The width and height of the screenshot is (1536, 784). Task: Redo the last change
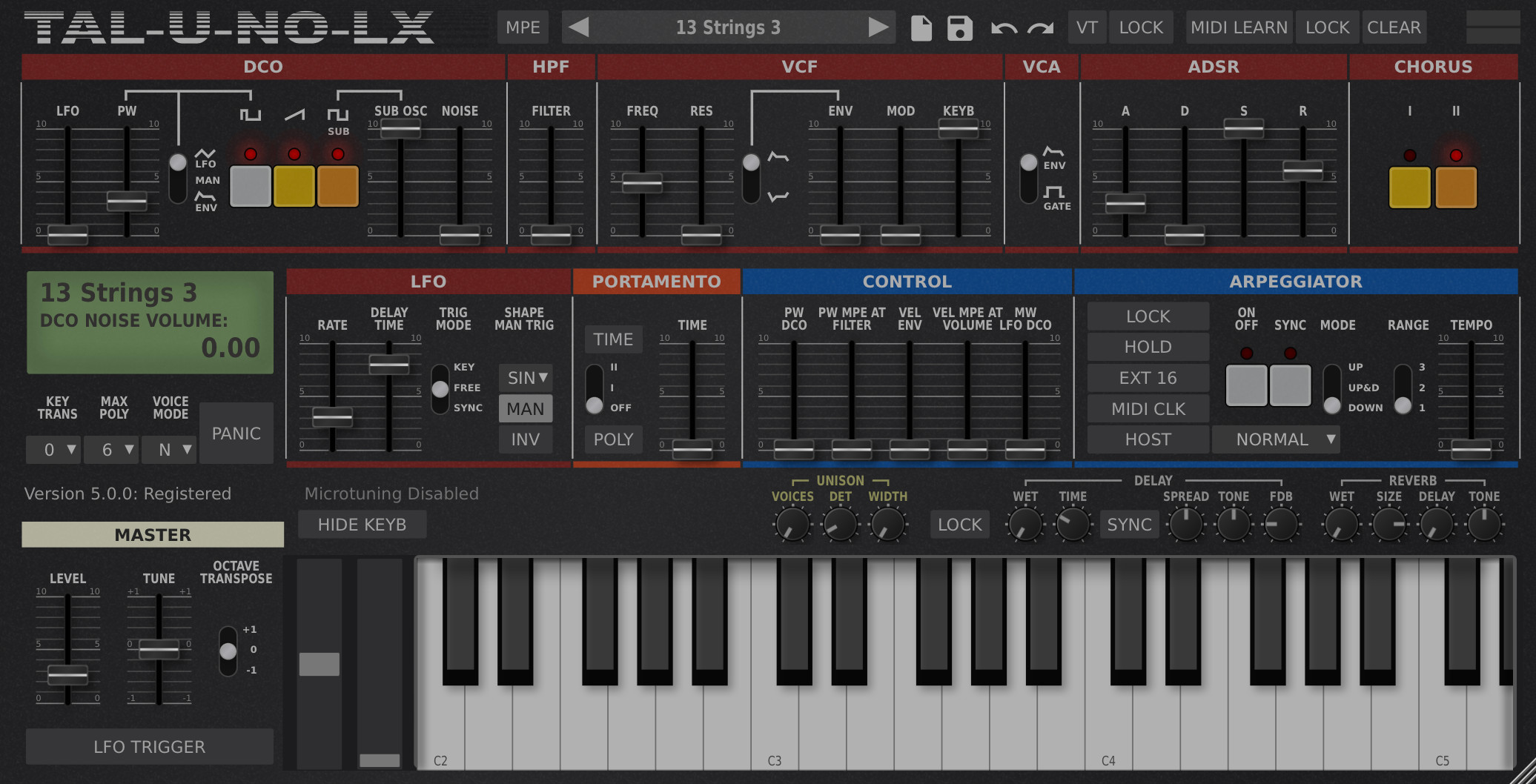(x=1041, y=28)
